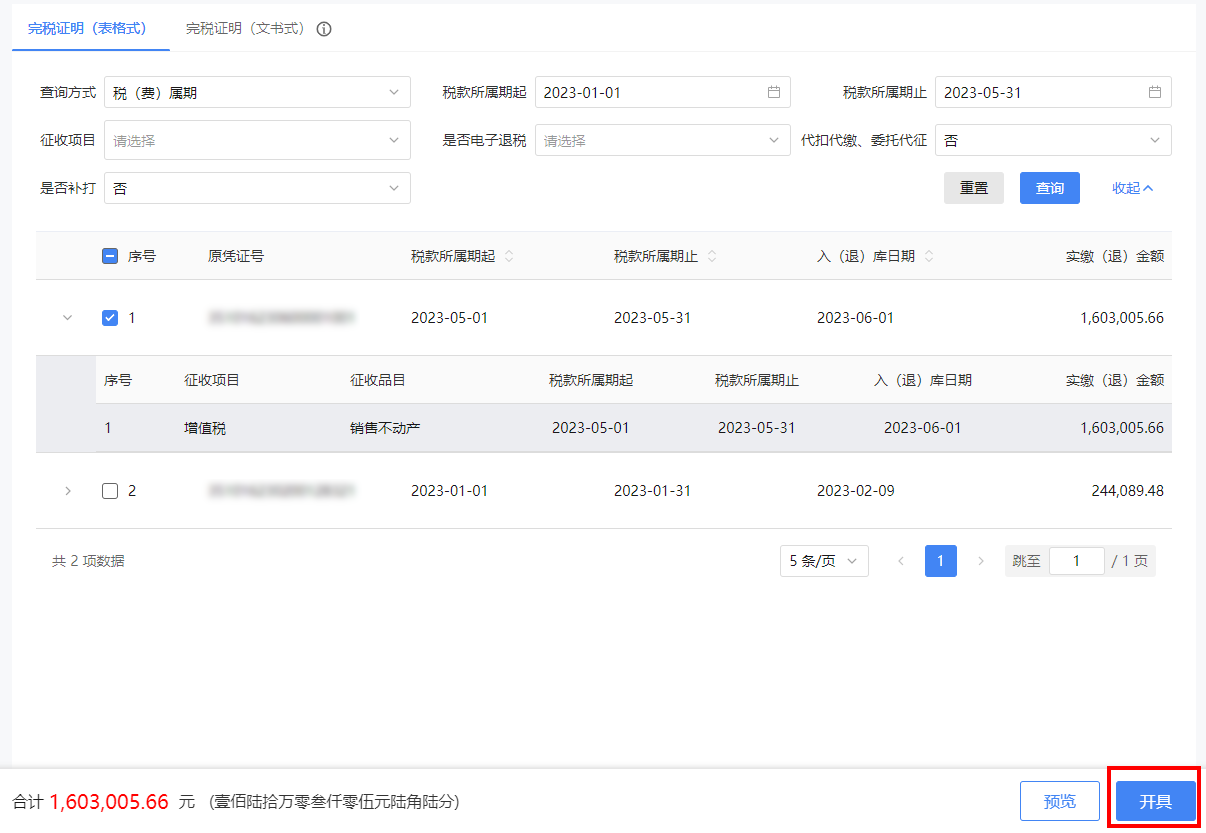Check the checkbox for row 2
Image resolution: width=1206 pixels, height=833 pixels.
pos(110,491)
